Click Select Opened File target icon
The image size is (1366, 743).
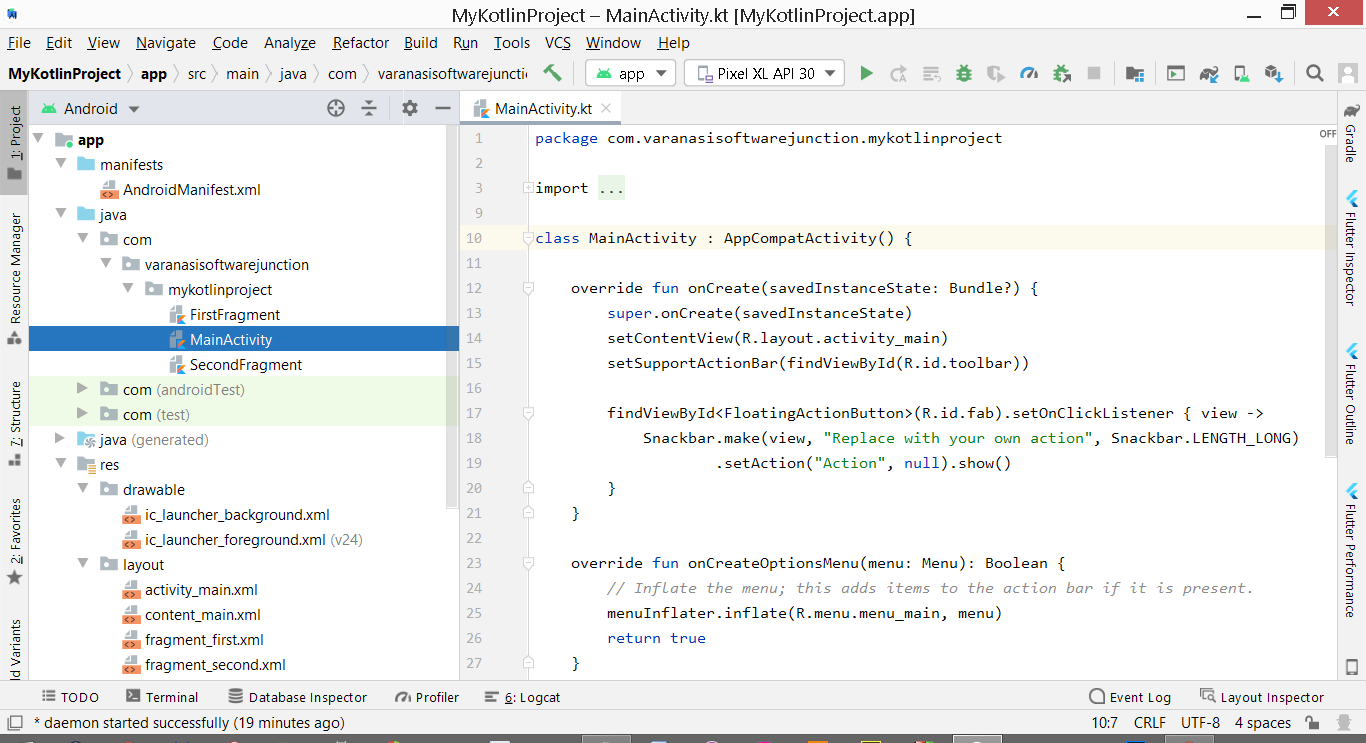(336, 108)
